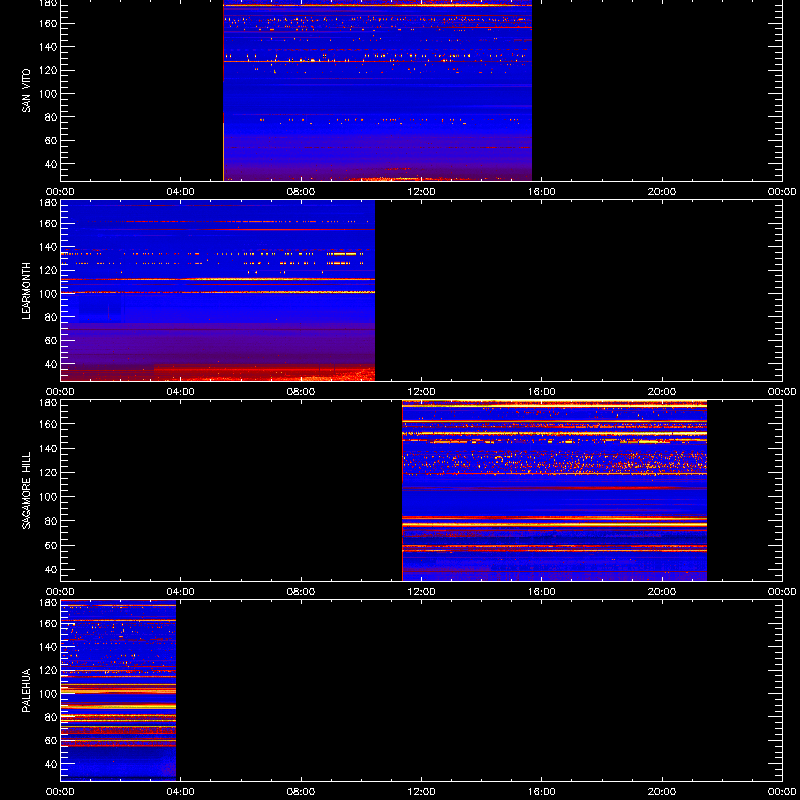Click the 08:00 time label under Palehua panel

[301, 792]
